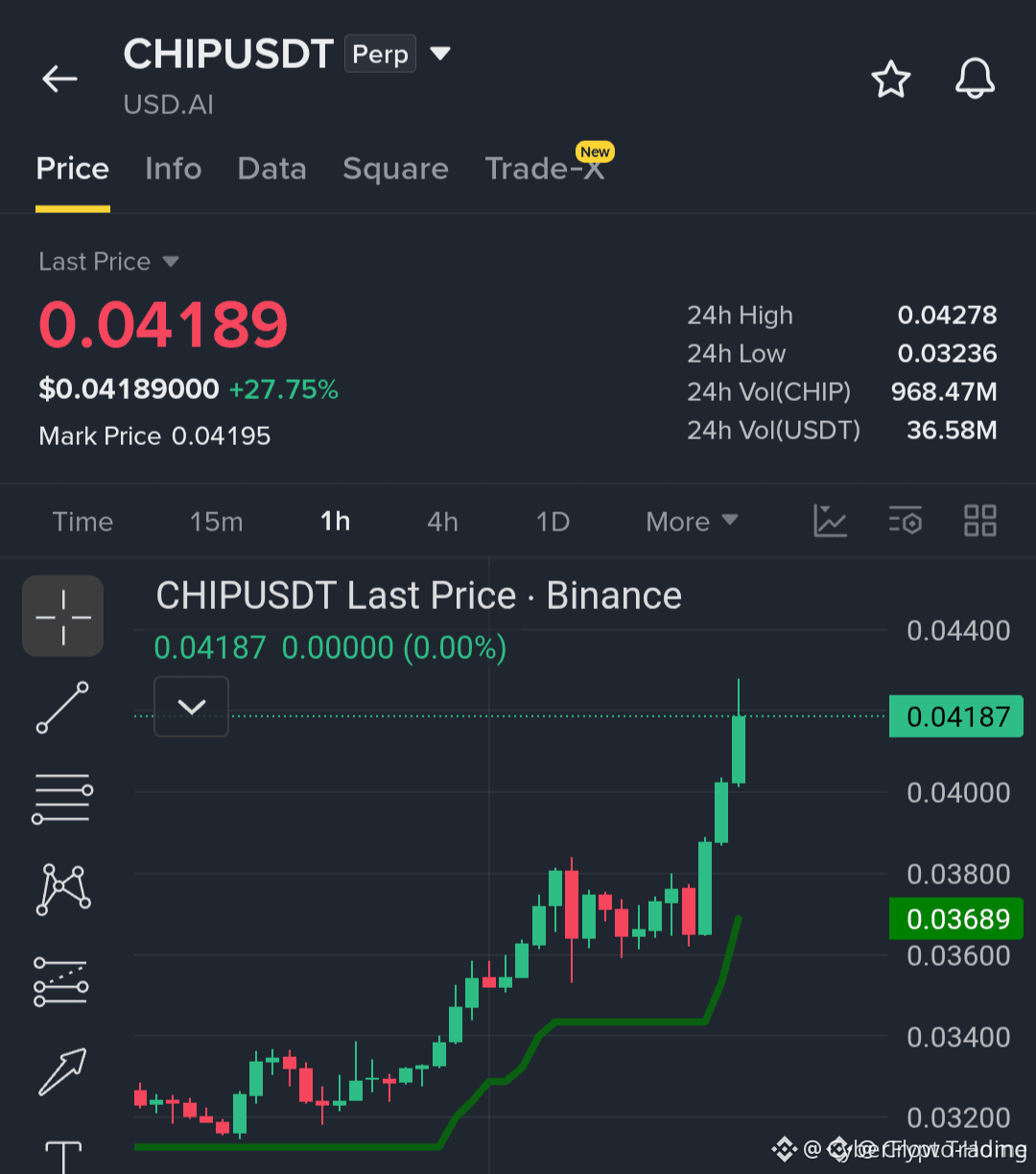Go back using the left arrow

pos(59,79)
